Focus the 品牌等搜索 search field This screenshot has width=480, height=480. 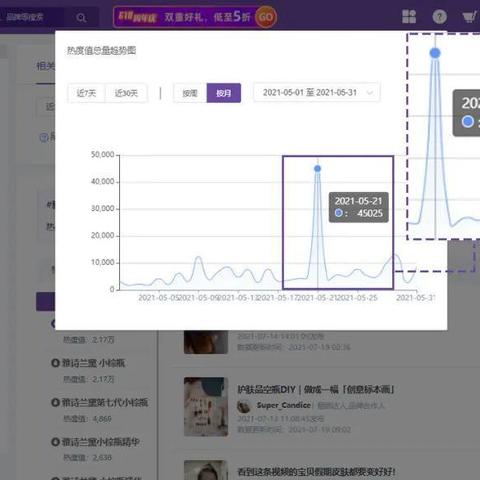[33, 17]
